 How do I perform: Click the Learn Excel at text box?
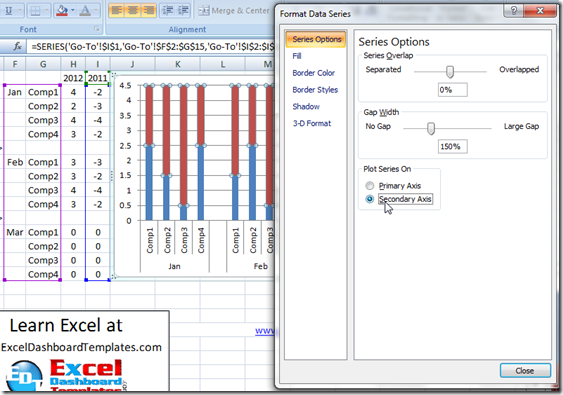(66, 326)
